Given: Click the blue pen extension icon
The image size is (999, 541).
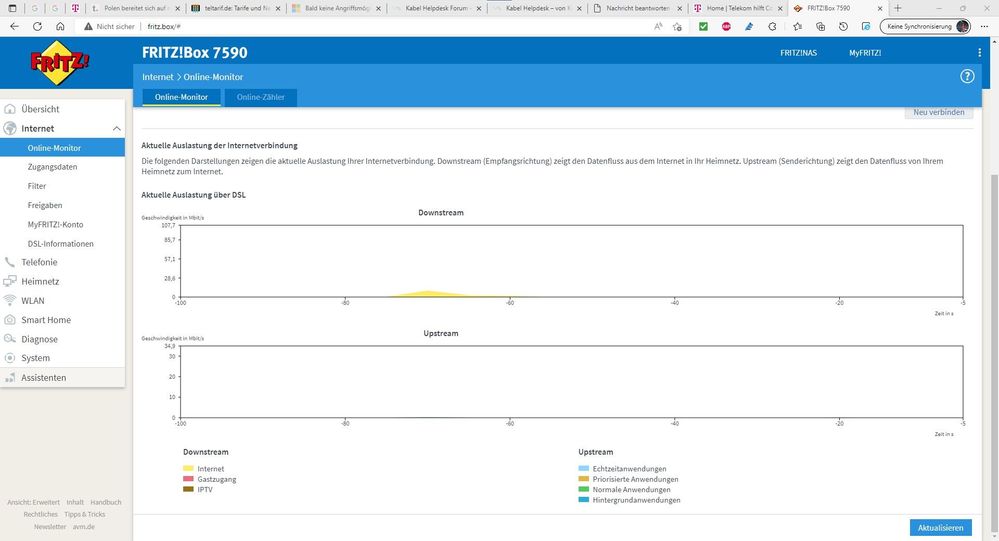Looking at the screenshot, I should click(749, 27).
